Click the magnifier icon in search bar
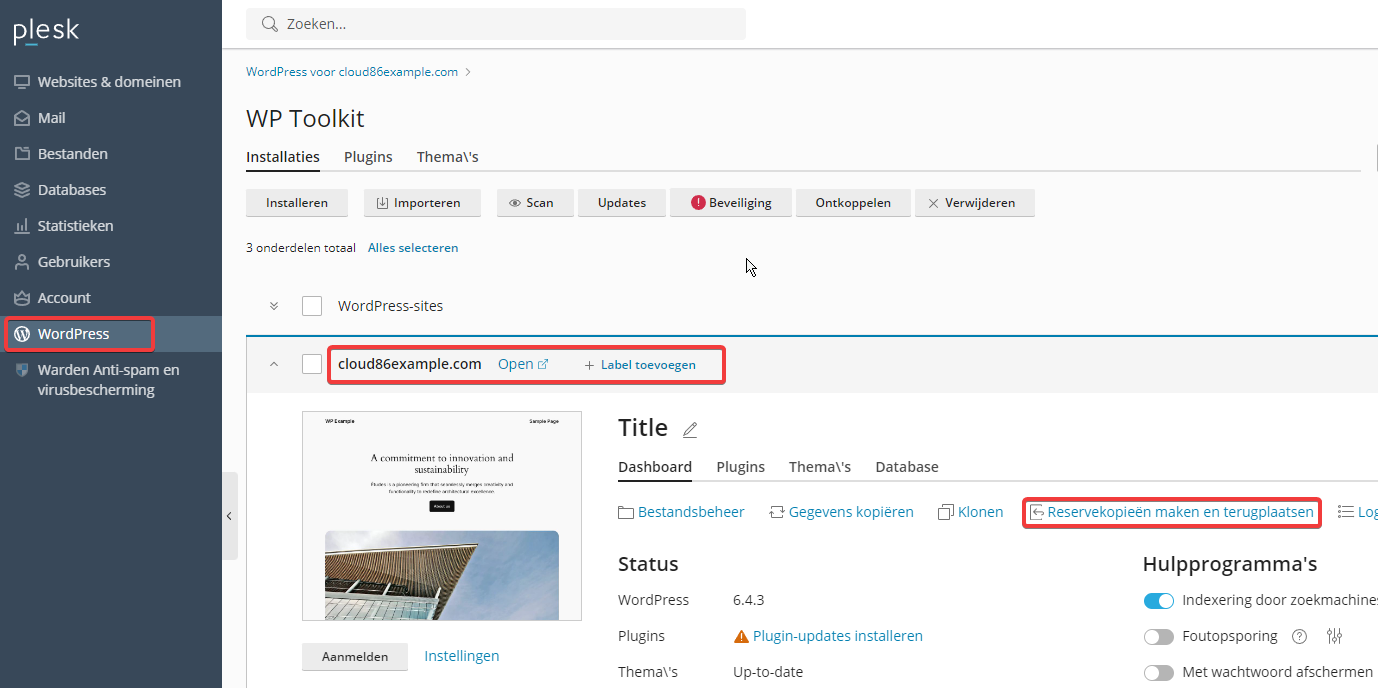Image resolution: width=1378 pixels, height=688 pixels. 269,24
